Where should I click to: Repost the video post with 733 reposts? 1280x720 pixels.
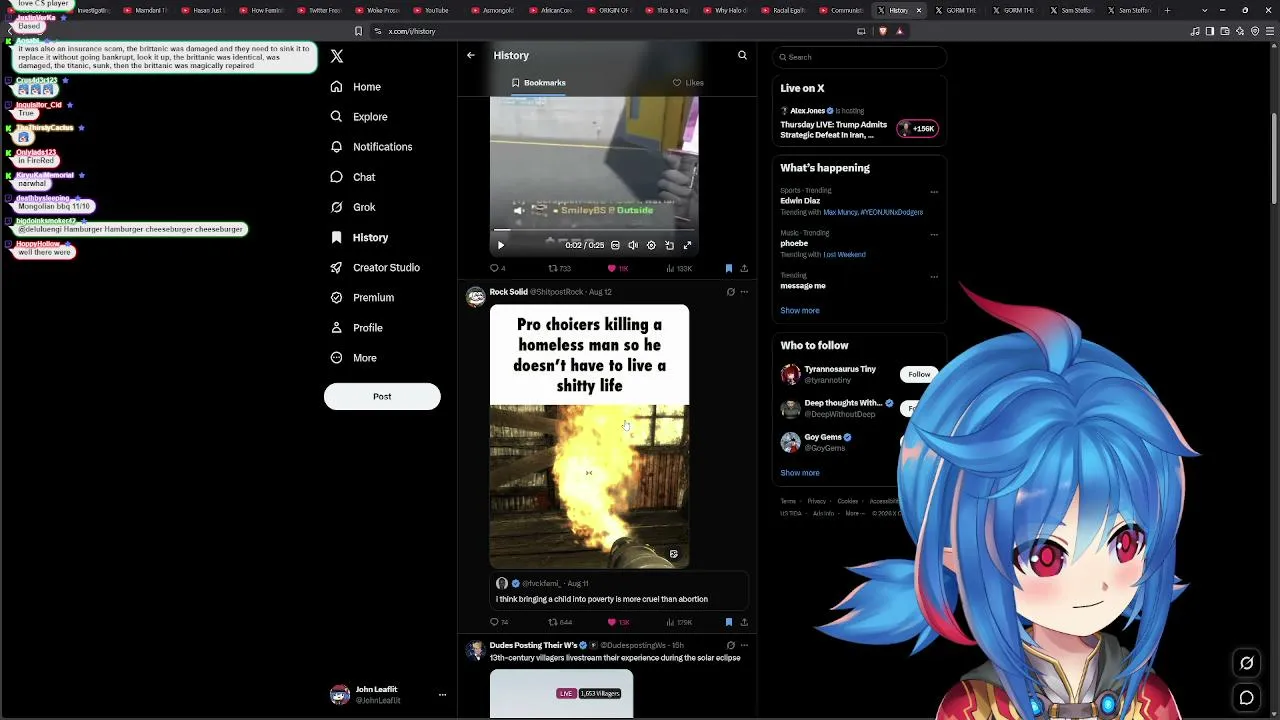559,268
